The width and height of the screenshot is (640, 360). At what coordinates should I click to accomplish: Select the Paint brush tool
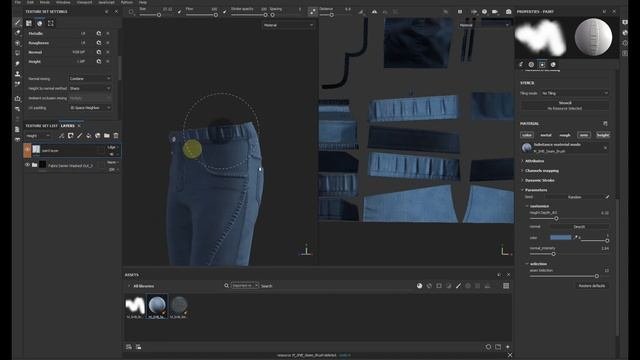[18, 23]
